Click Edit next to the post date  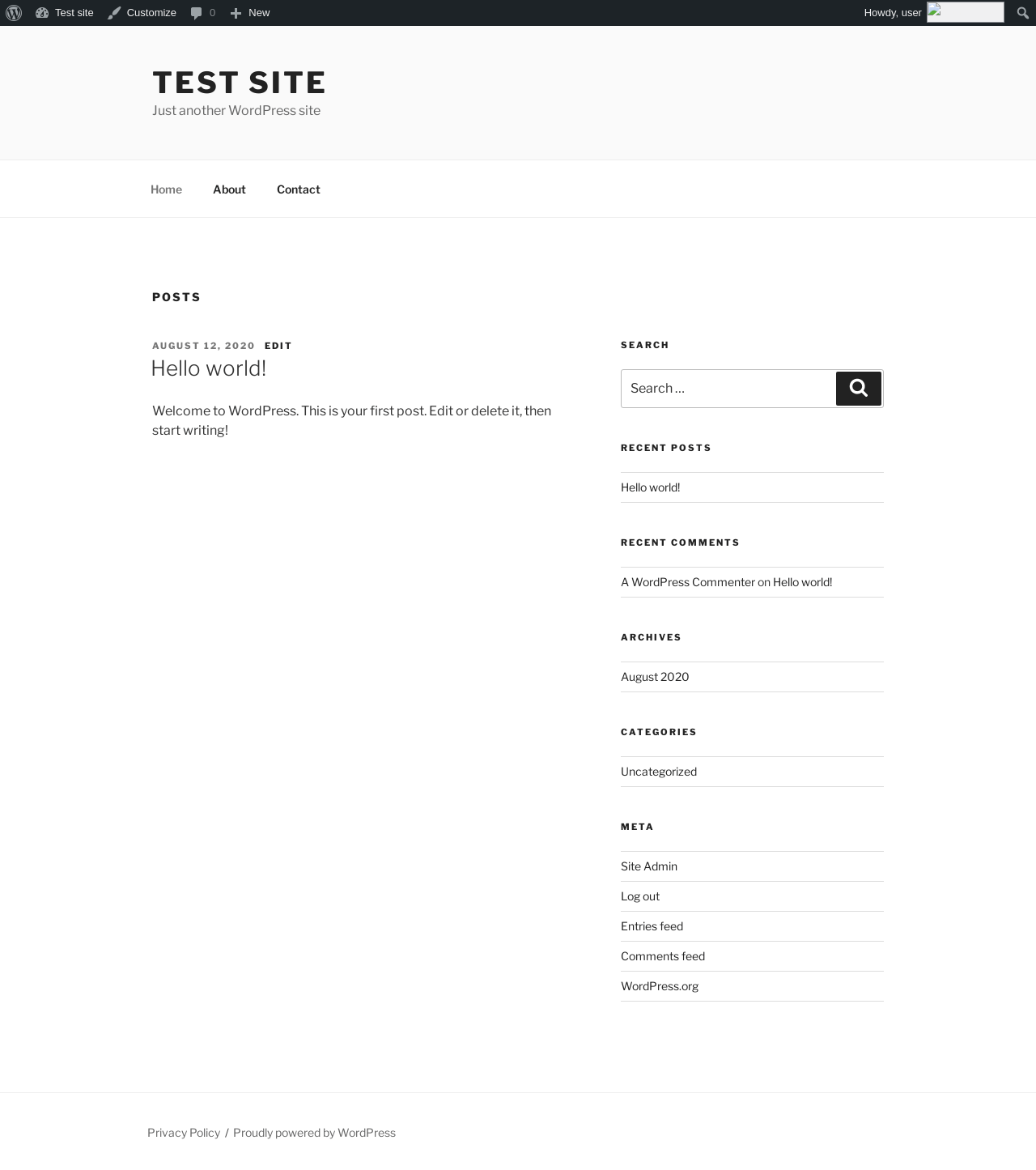pos(278,346)
